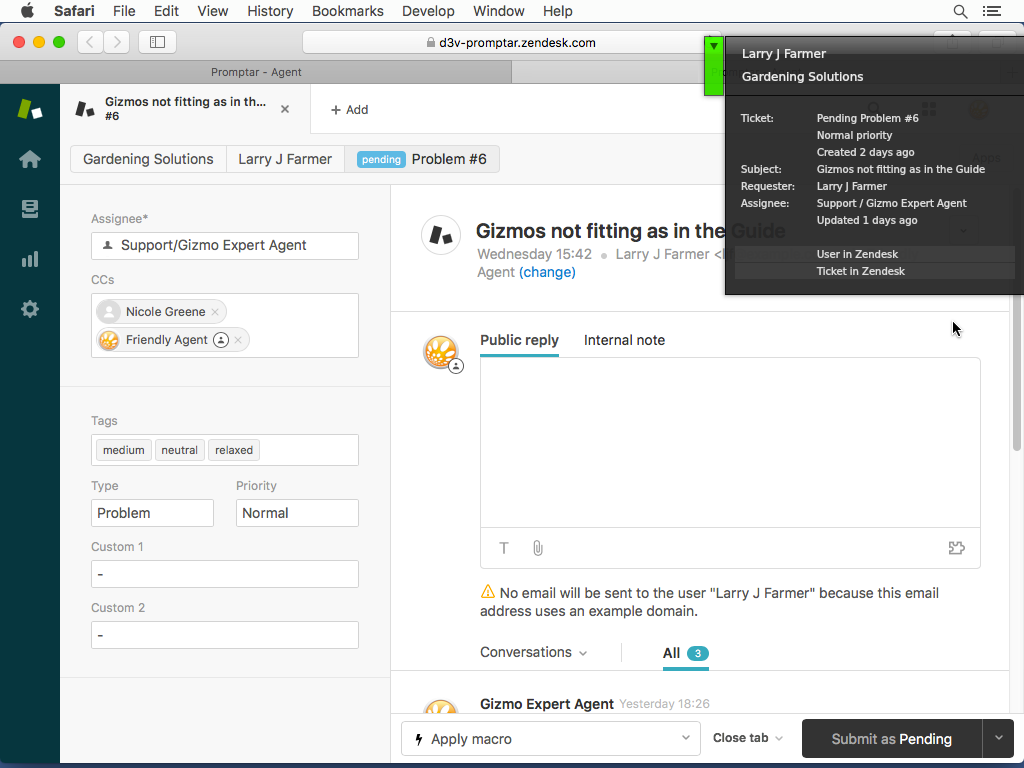Open the Develop menu
The height and width of the screenshot is (768, 1024).
(428, 11)
